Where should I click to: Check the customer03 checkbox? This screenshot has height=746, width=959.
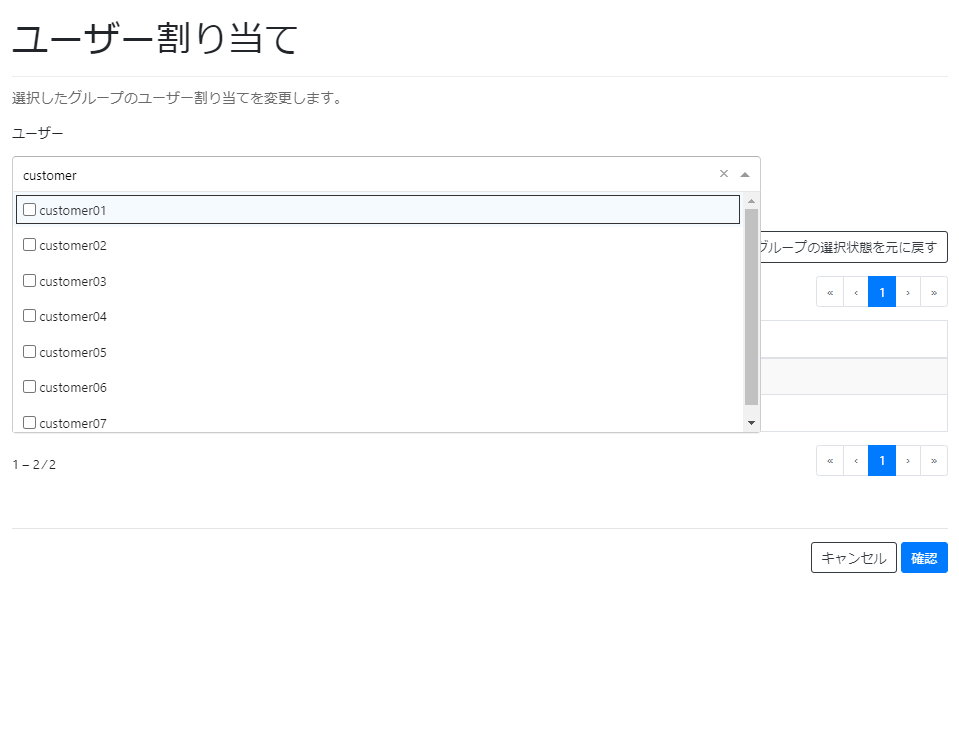29,280
